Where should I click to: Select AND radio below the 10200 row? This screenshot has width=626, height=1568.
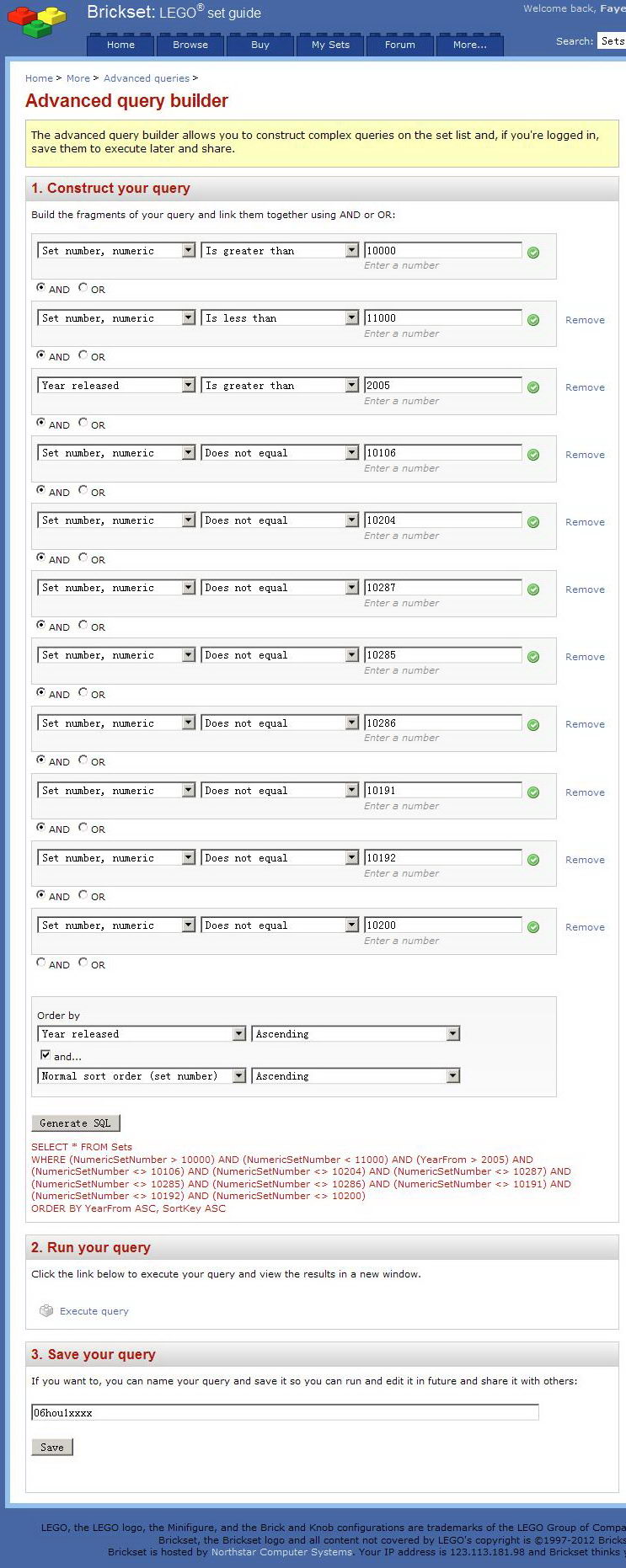pyautogui.click(x=40, y=963)
